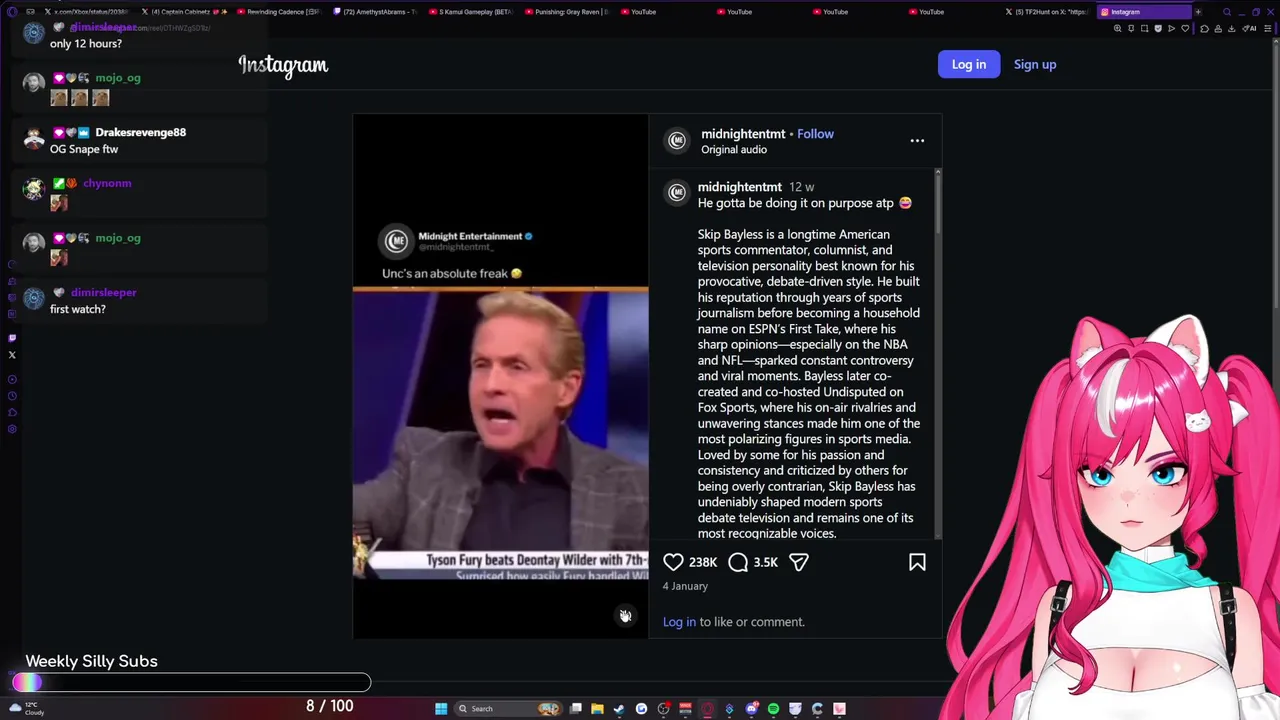Screen dimensions: 1280x720
Task: Click the 4 January post date
Action: pyautogui.click(x=685, y=586)
